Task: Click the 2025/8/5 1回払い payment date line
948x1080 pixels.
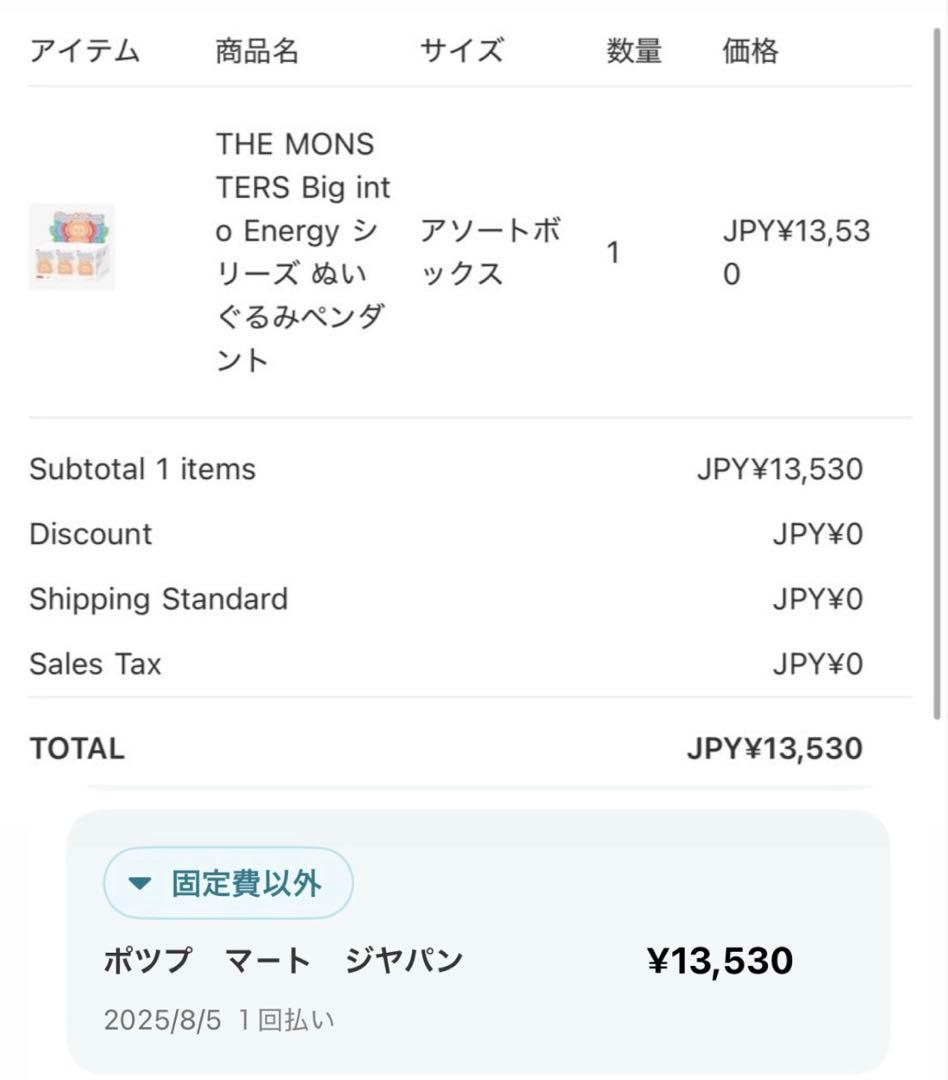Action: (219, 1020)
